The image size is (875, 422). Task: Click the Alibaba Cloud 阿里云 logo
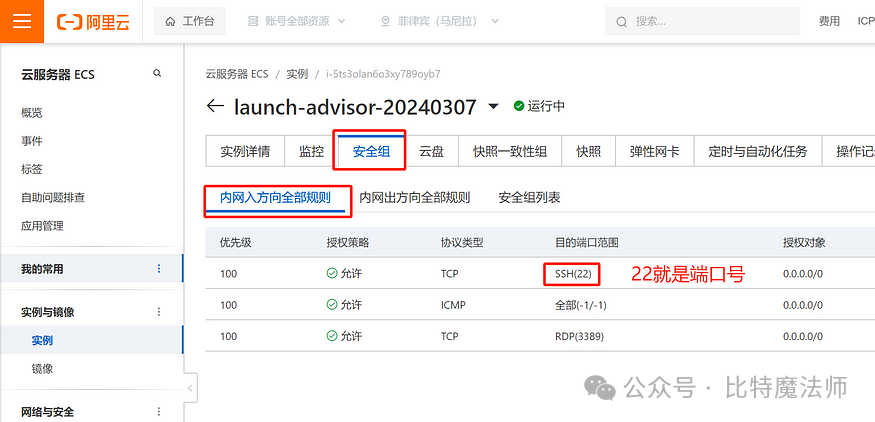[x=93, y=22]
